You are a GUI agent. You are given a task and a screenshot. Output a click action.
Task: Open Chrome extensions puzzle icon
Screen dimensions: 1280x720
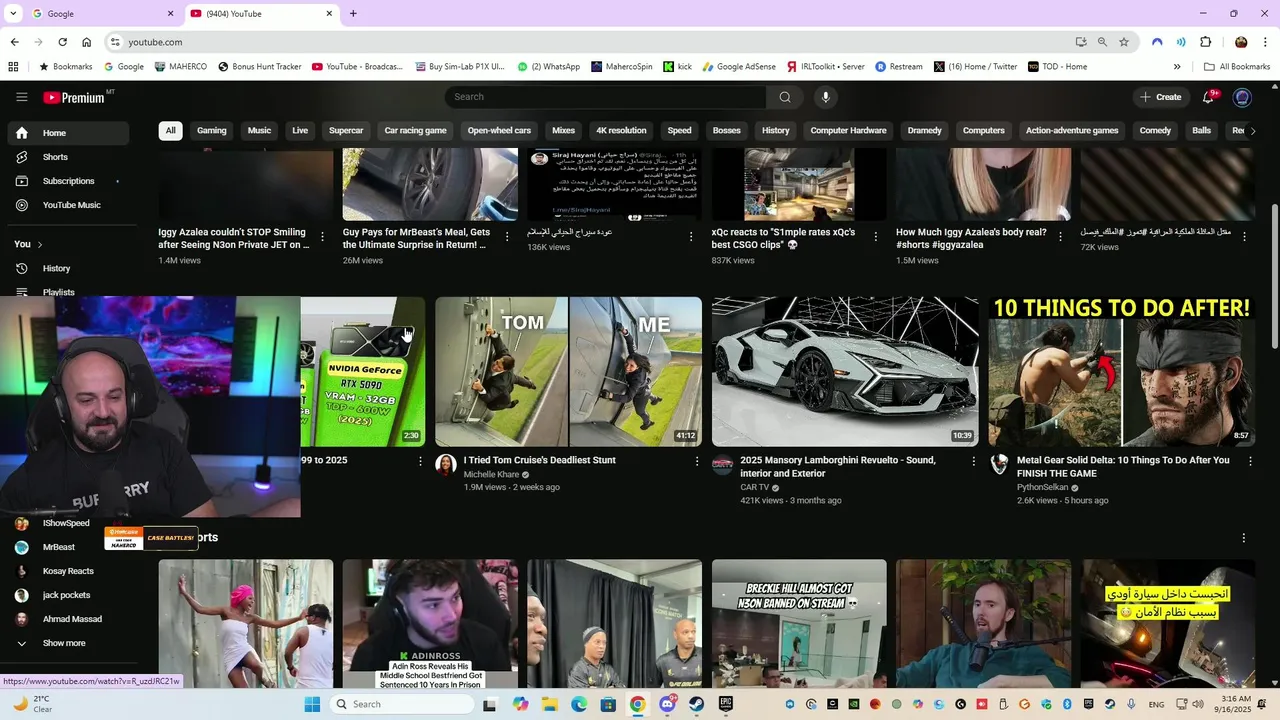[1205, 42]
